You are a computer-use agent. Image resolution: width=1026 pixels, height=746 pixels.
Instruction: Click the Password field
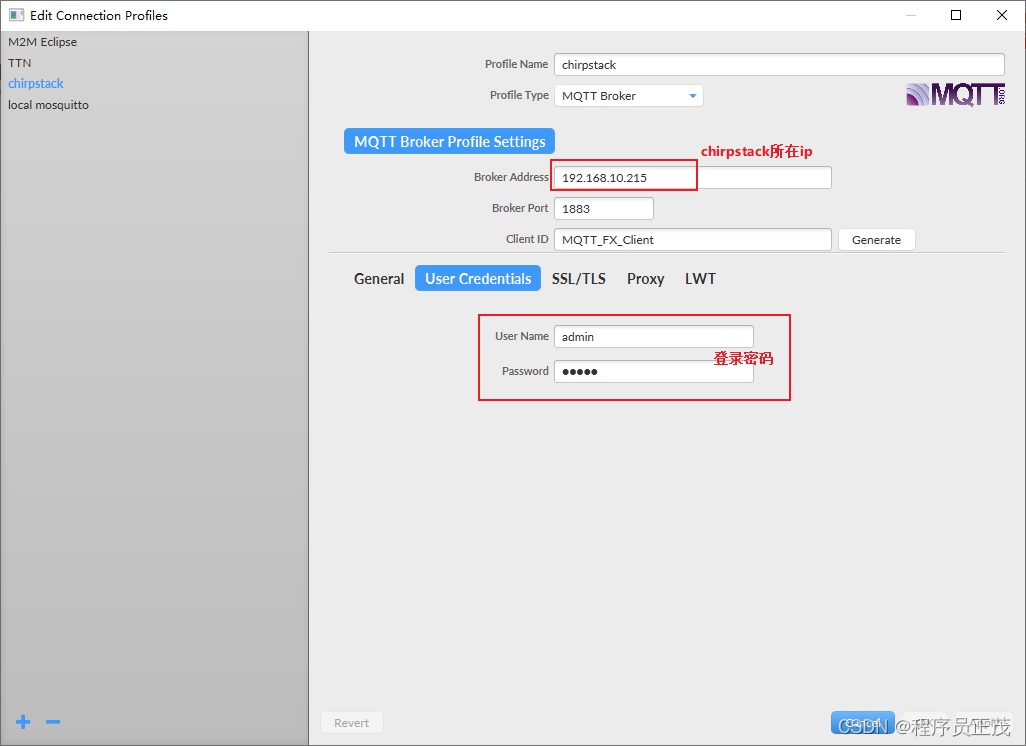pyautogui.click(x=654, y=372)
